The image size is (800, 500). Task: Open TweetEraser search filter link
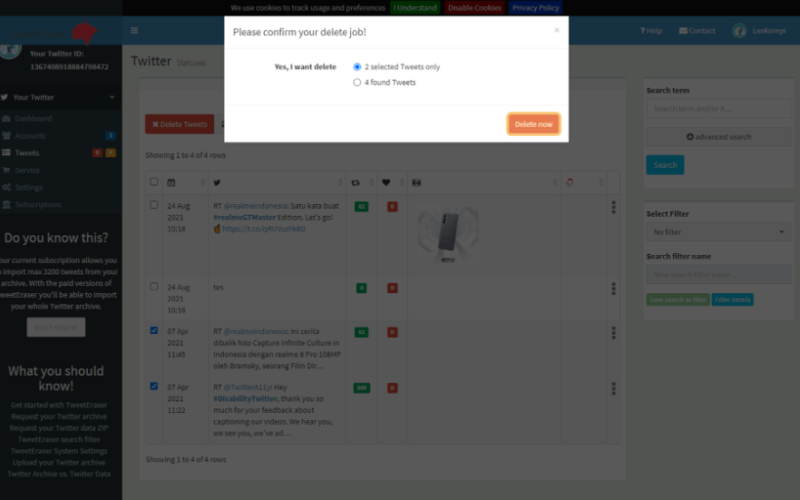(59, 439)
